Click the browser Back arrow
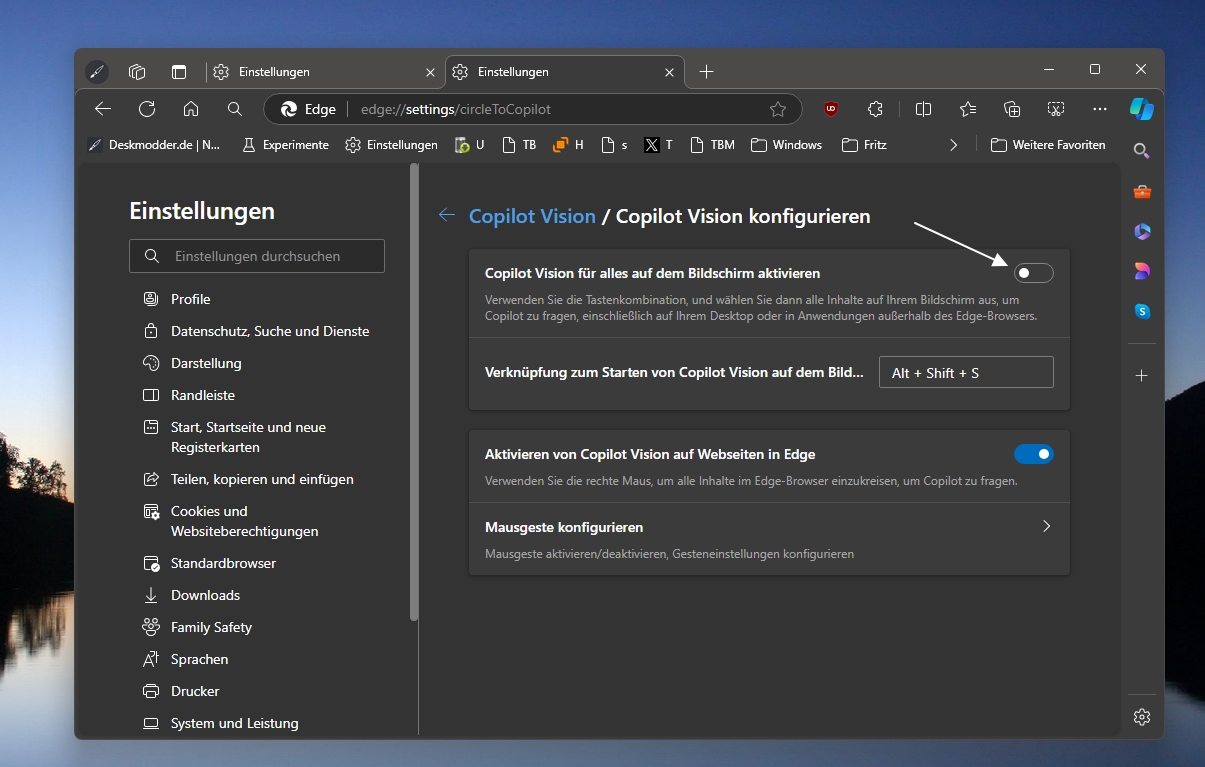 102,109
